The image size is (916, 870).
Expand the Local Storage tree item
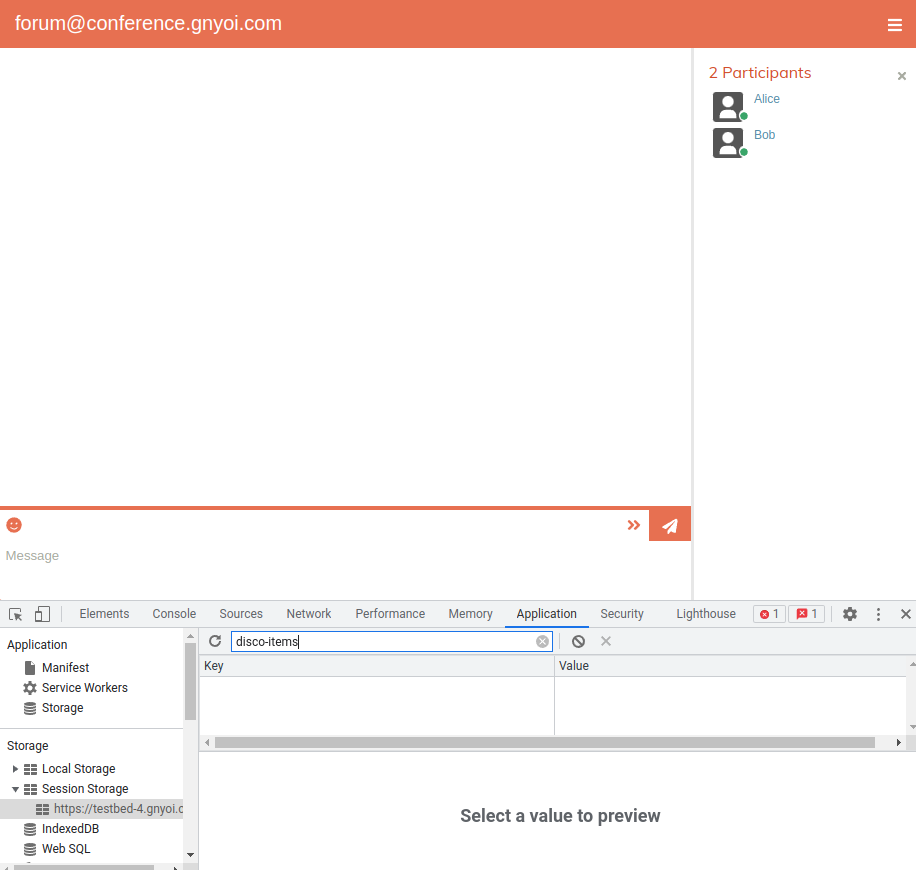pos(15,768)
